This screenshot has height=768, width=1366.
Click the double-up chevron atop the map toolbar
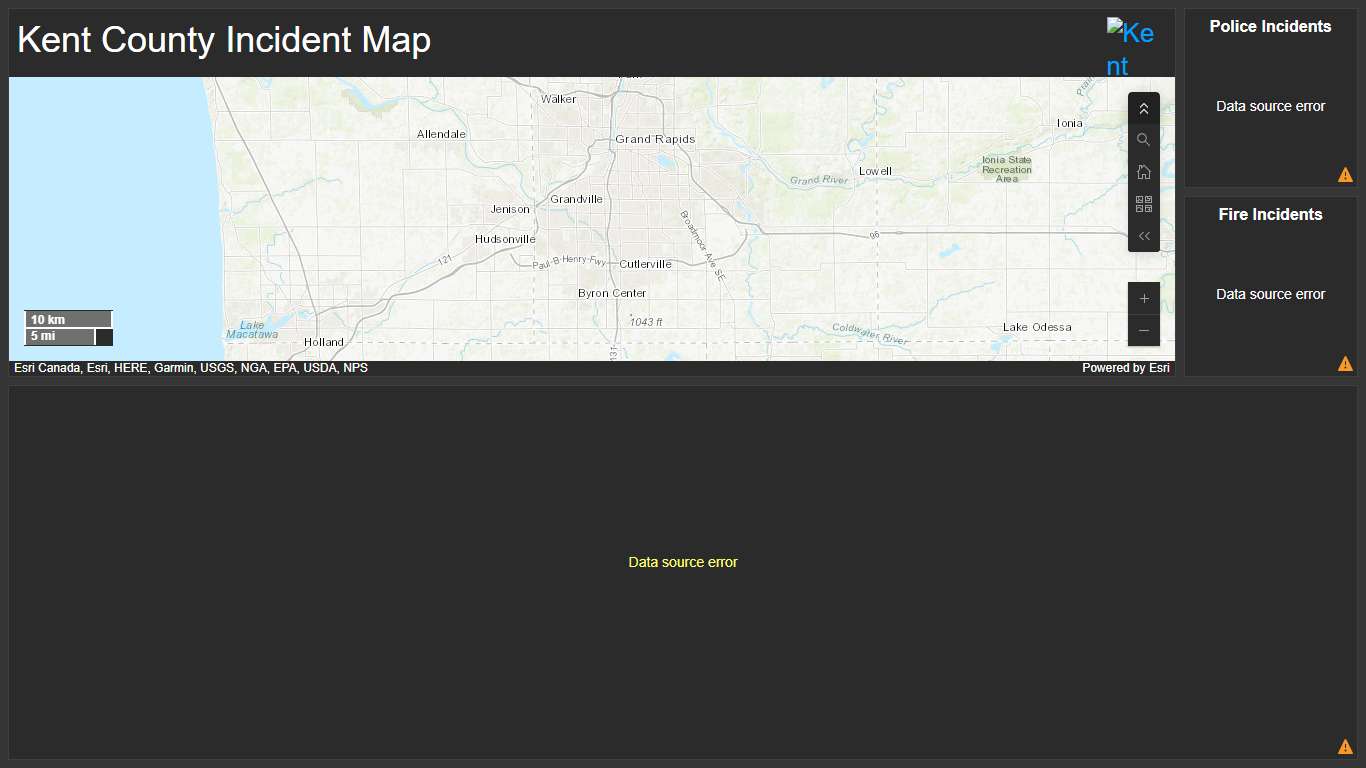coord(1144,108)
